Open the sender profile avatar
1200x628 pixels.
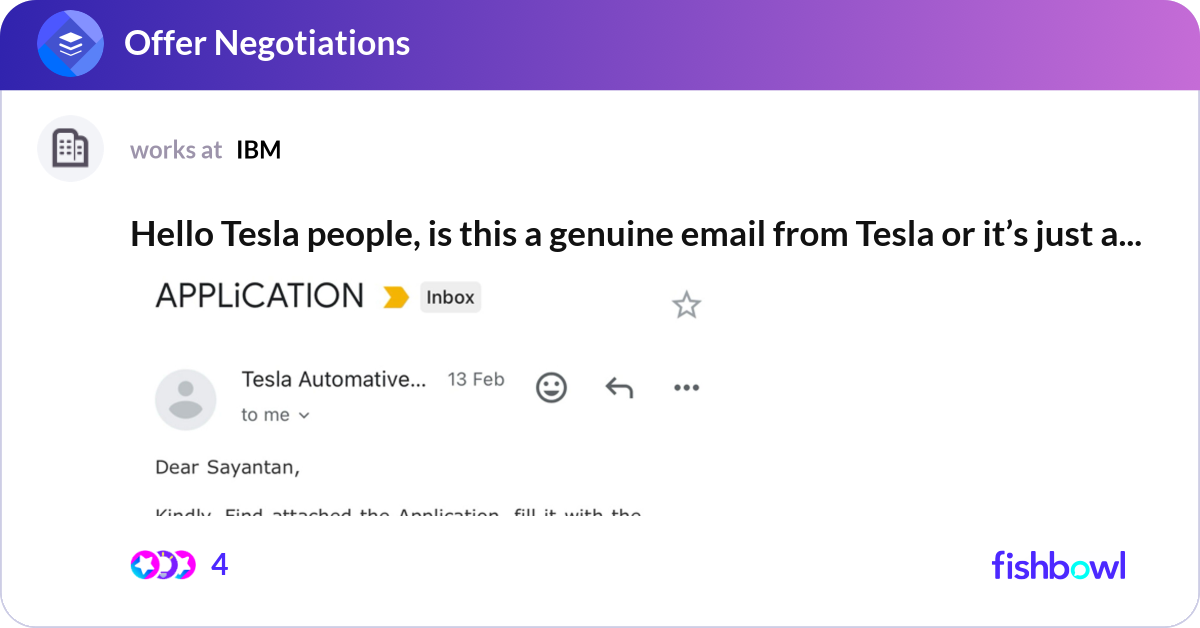(186, 399)
